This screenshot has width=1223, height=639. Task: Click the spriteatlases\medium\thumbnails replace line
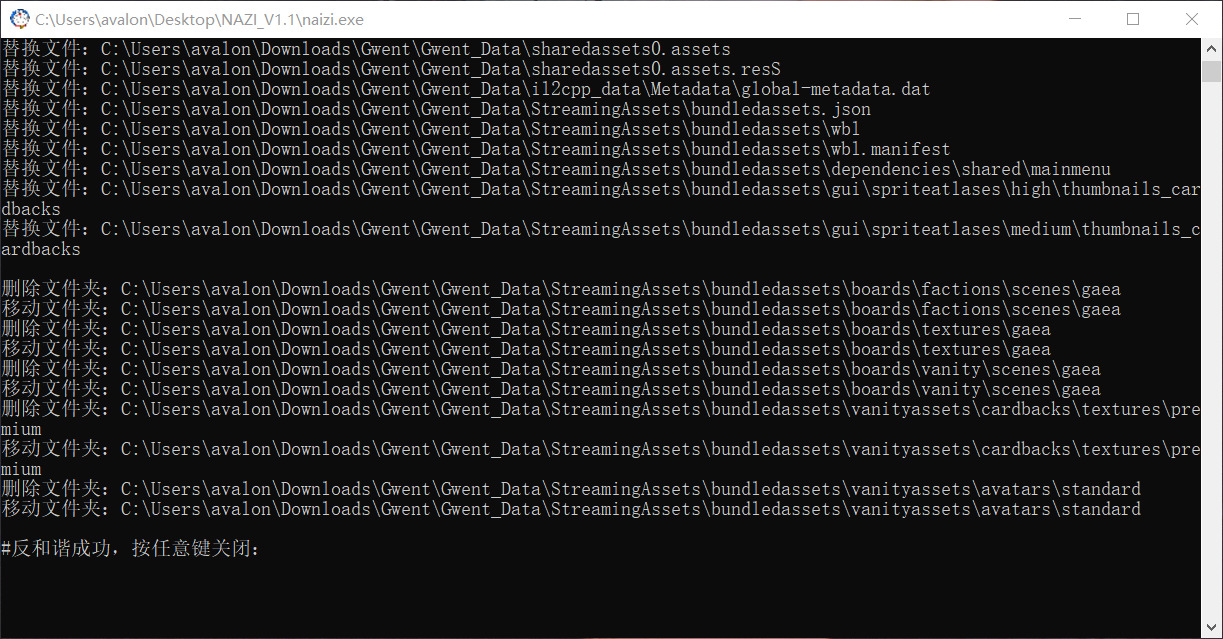[600, 229]
